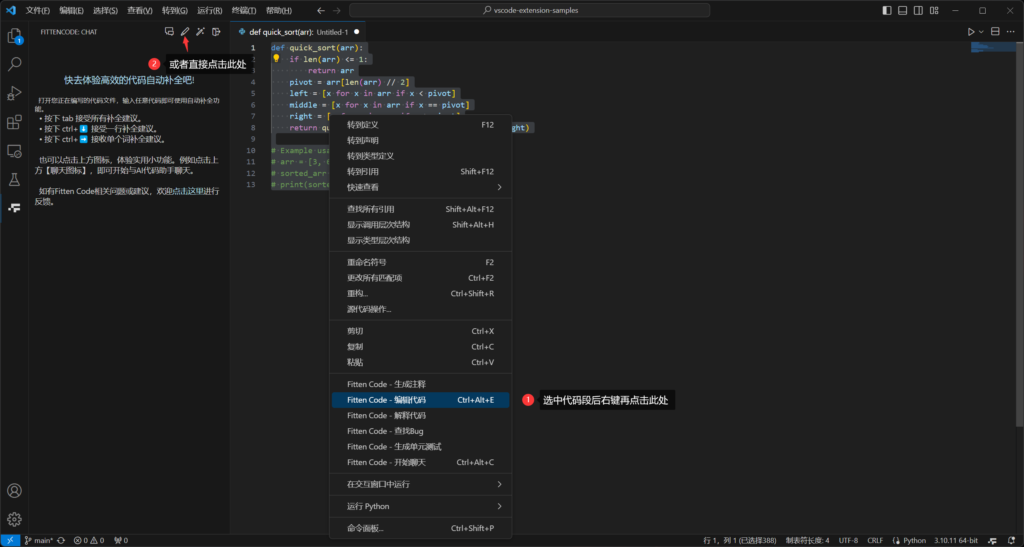Click the Fitten Code sidebar icon

[14, 208]
